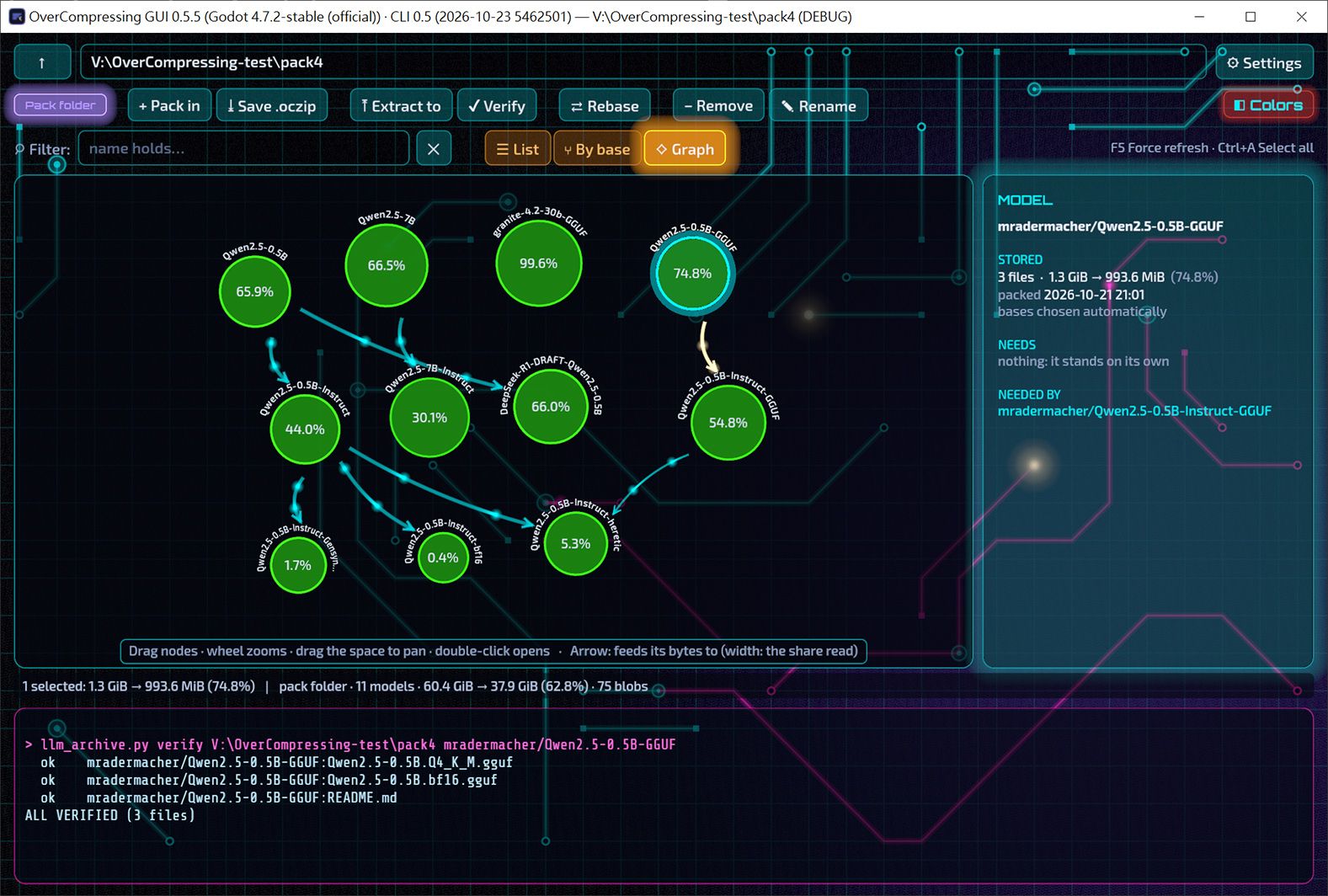Click the folder path field
The height and width of the screenshot is (896, 1328).
(x=643, y=62)
